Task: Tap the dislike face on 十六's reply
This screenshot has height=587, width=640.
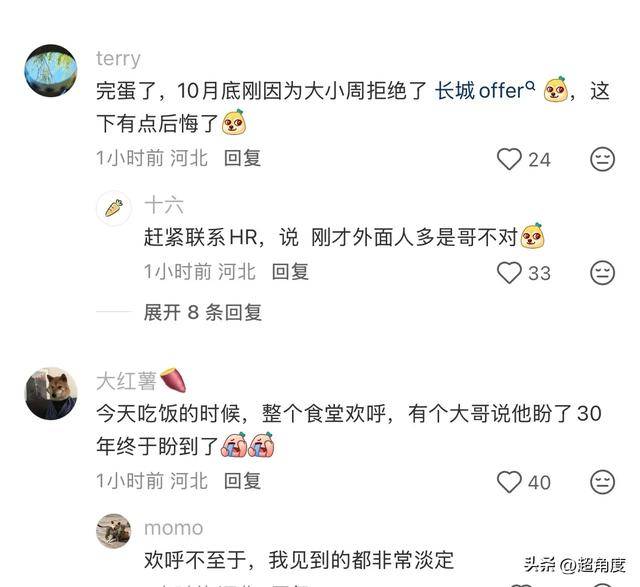Action: tap(602, 273)
